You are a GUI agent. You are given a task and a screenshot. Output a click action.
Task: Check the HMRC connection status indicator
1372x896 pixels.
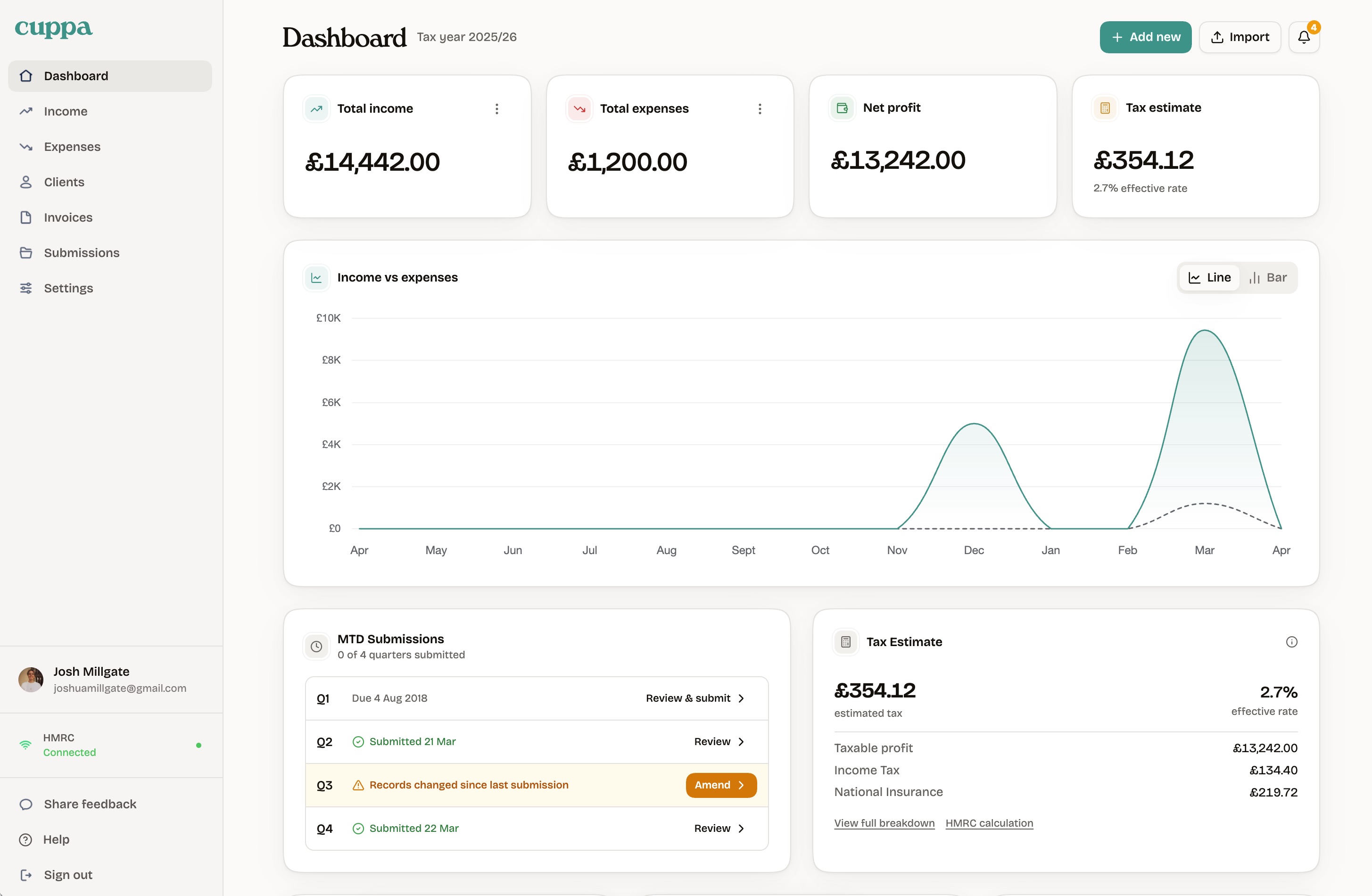199,745
